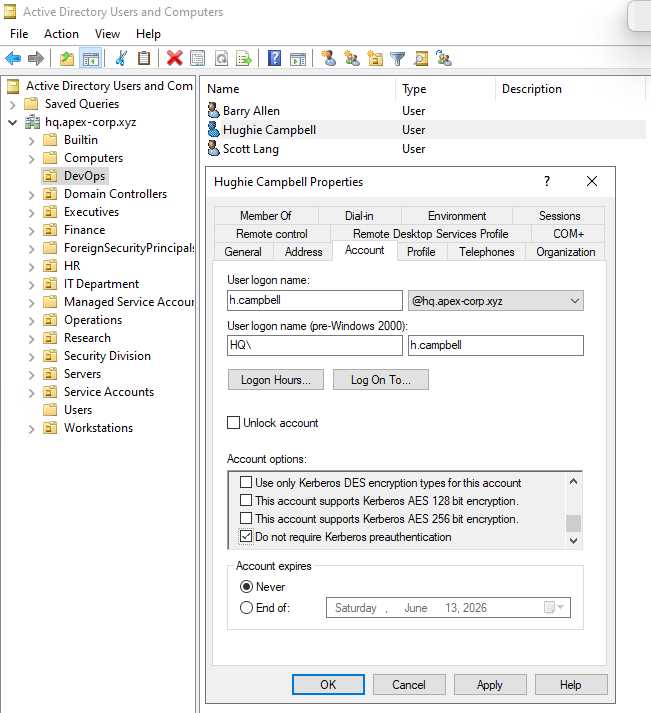
Task: Click the Export List toolbar icon
Action: (x=244, y=58)
